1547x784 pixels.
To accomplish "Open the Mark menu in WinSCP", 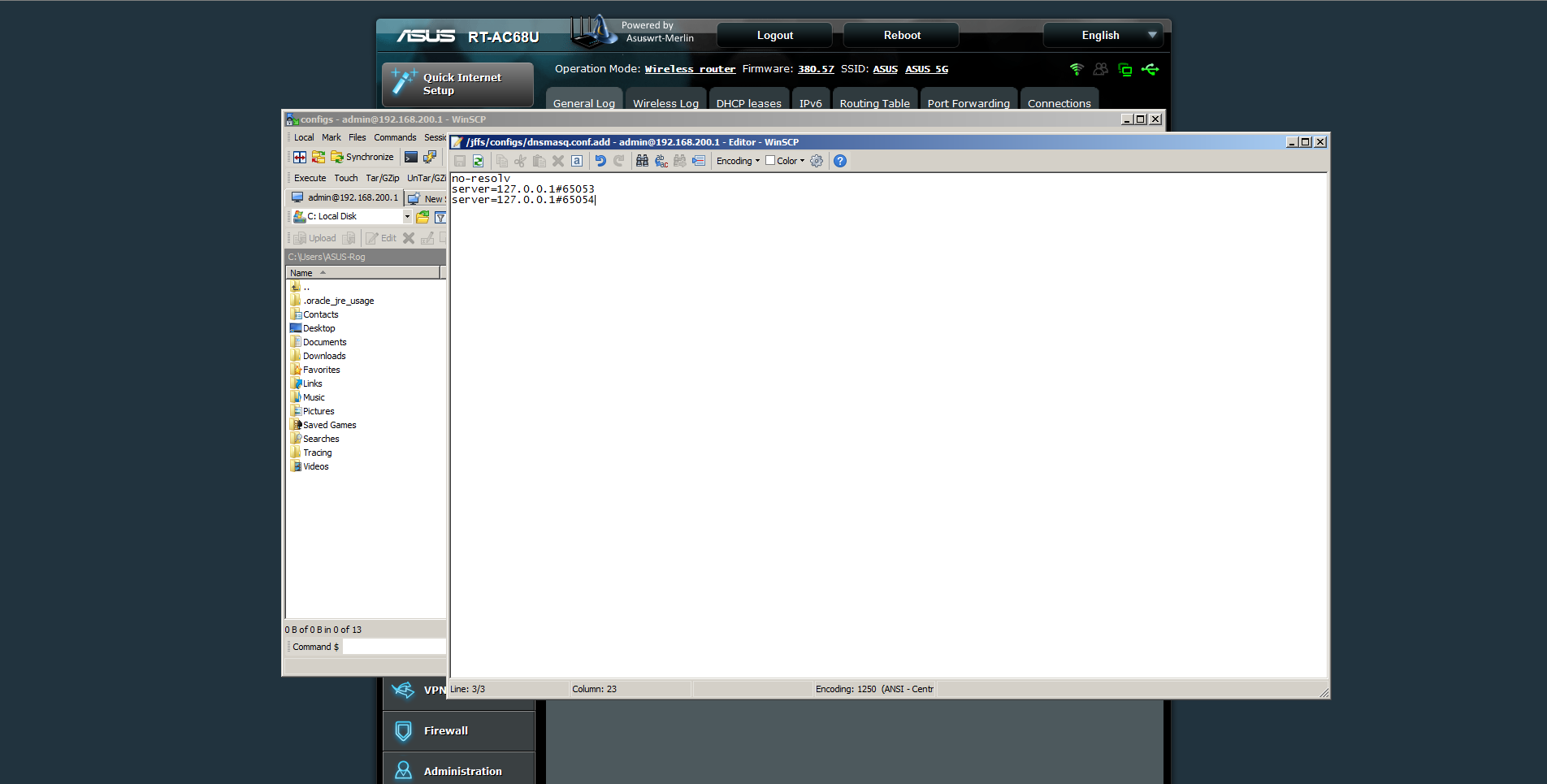I will pos(331,137).
